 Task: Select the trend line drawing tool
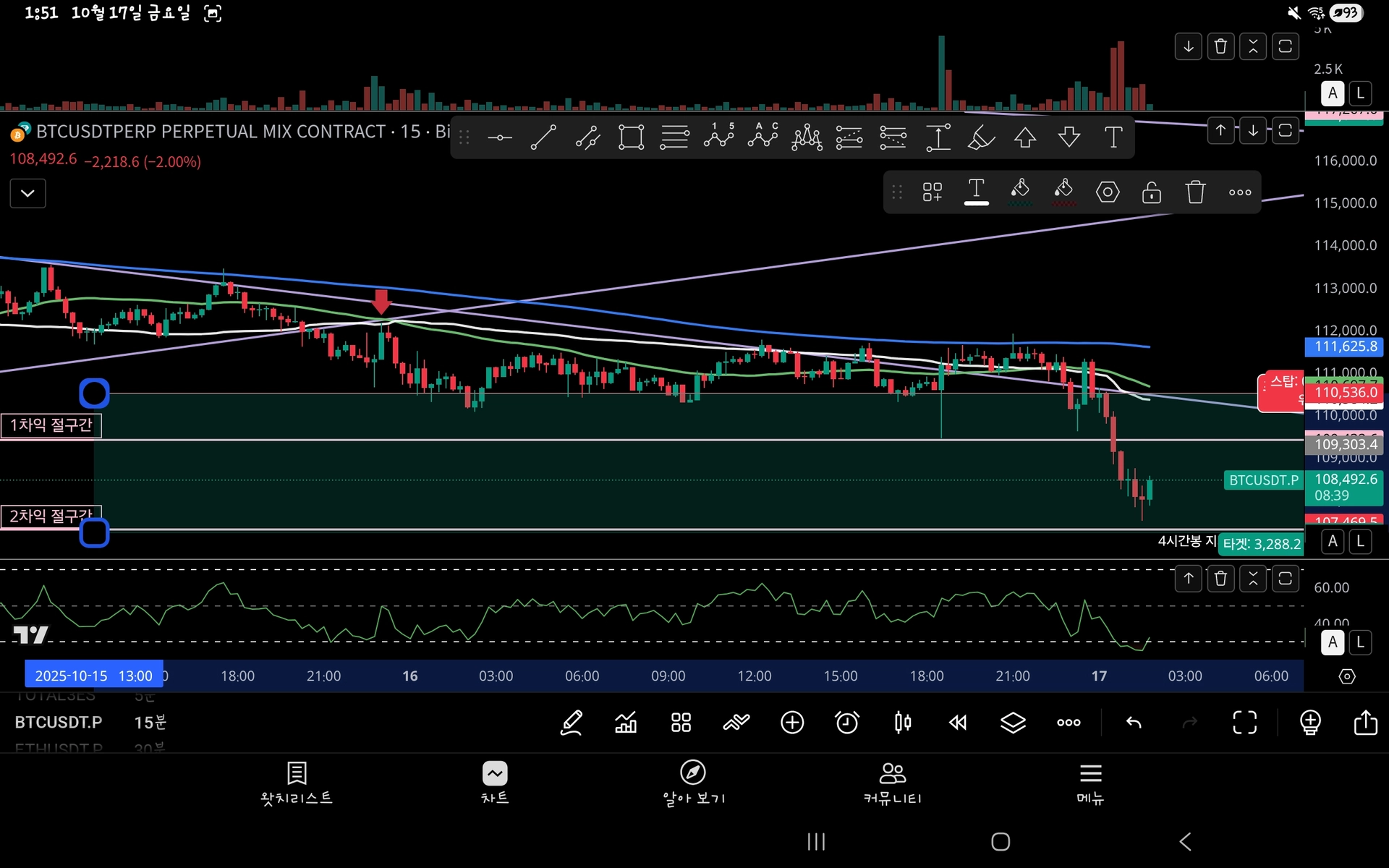(543, 137)
